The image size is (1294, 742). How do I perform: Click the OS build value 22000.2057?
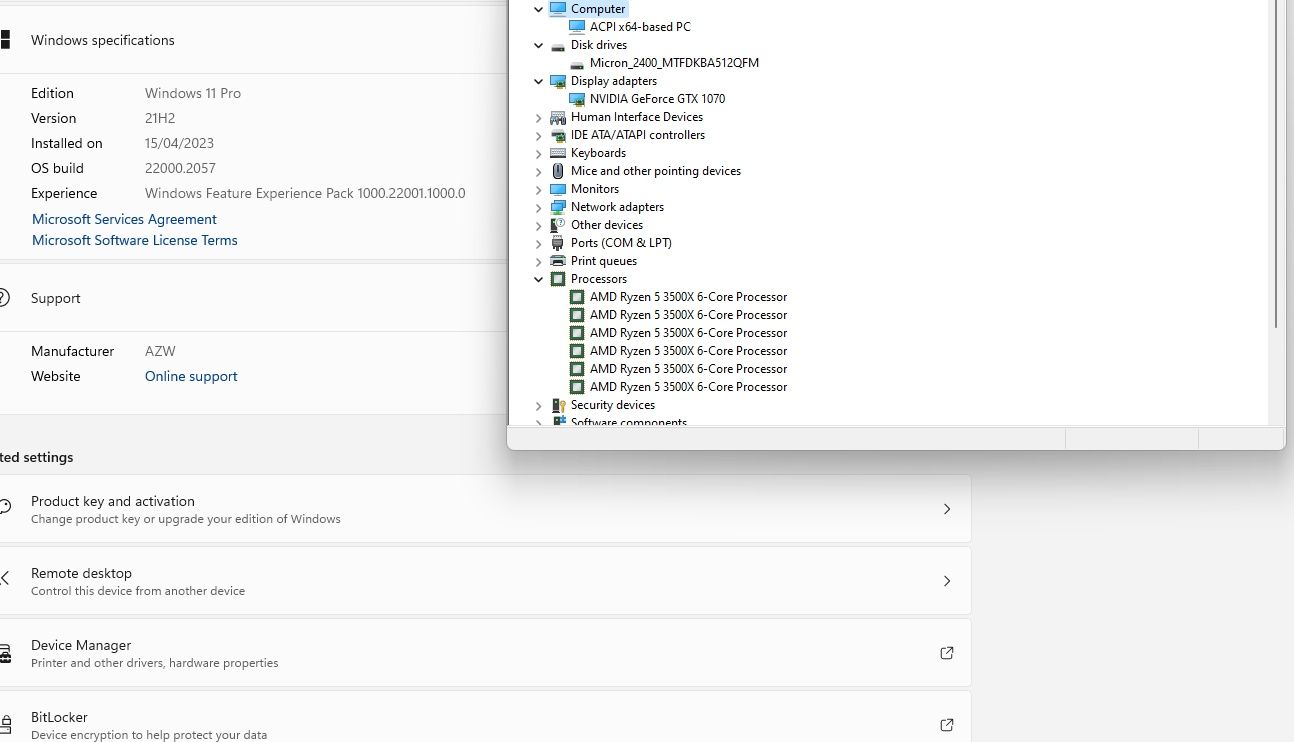[180, 168]
